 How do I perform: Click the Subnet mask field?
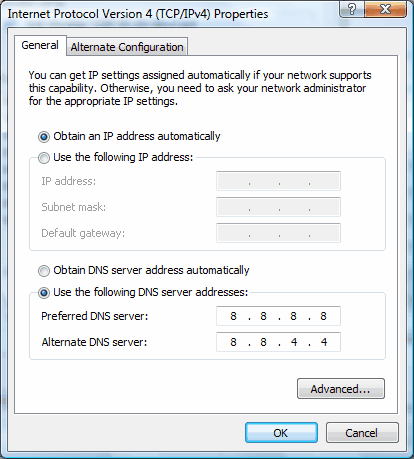coord(278,207)
